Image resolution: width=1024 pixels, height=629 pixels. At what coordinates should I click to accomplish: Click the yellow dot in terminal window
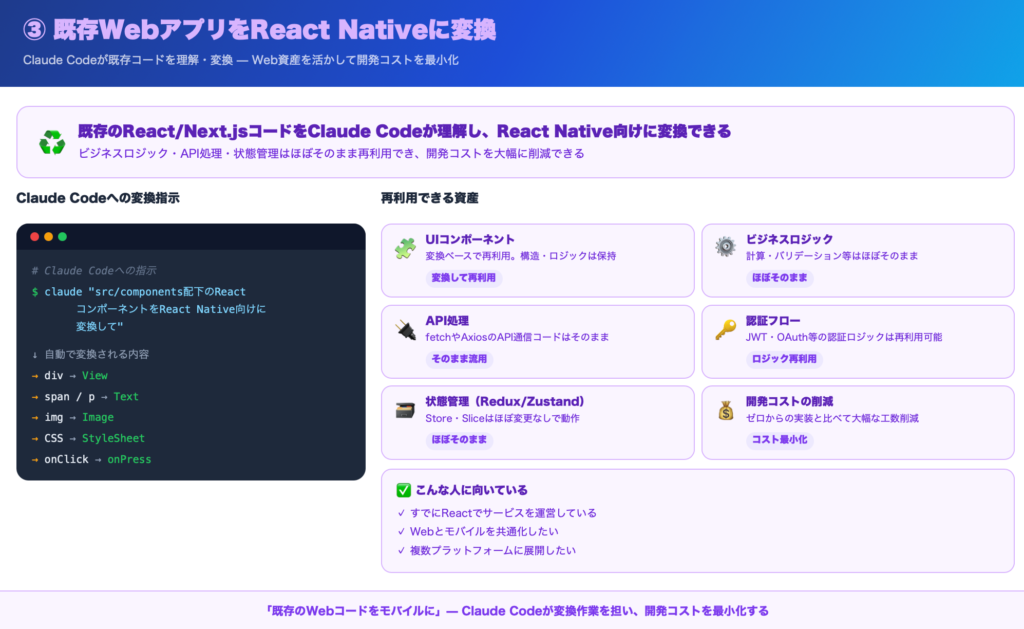click(x=48, y=237)
